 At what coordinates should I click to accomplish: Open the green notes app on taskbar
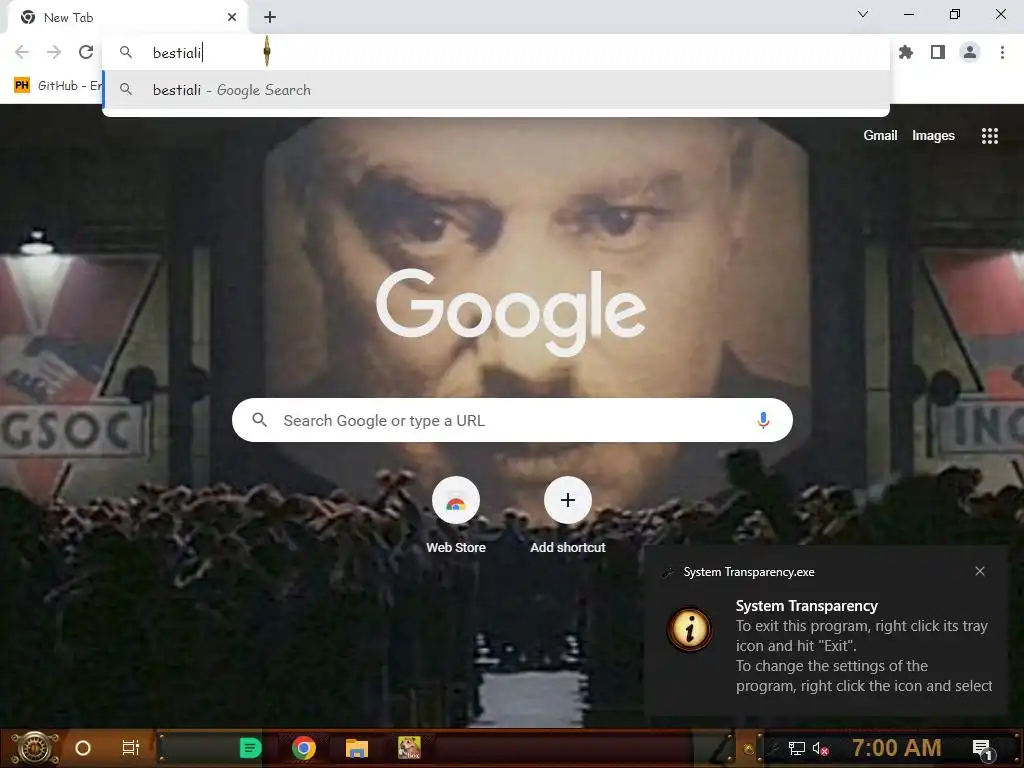[x=250, y=748]
